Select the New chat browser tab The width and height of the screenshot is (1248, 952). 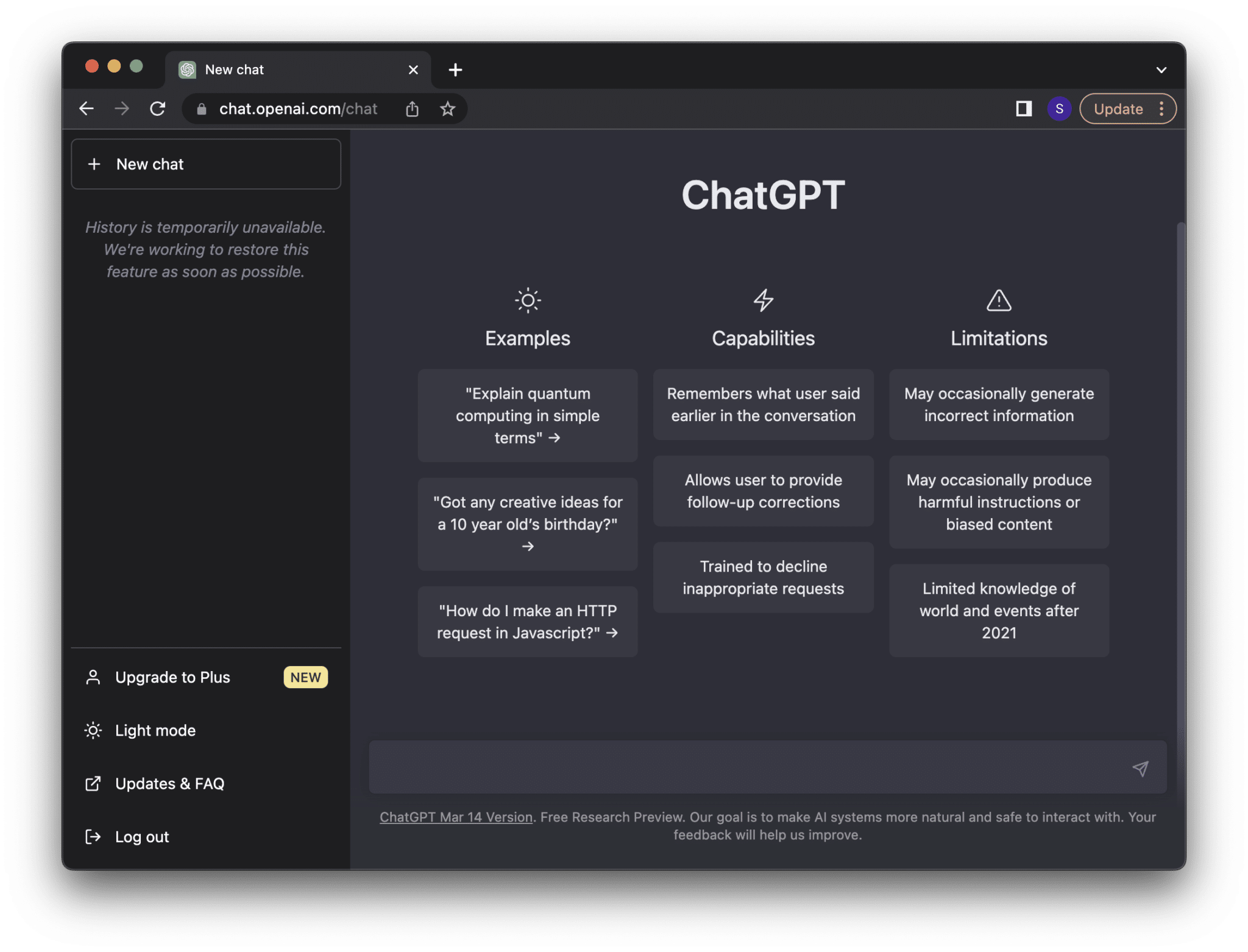[x=298, y=69]
